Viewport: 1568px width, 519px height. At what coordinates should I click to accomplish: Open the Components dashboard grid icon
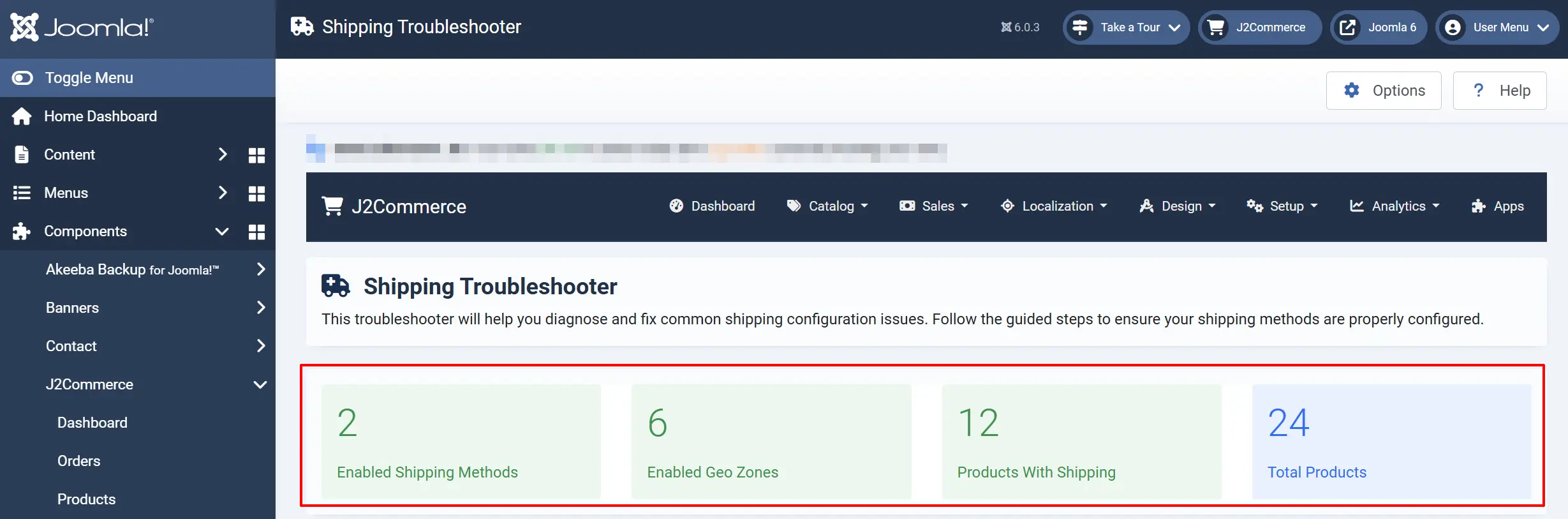pos(256,232)
